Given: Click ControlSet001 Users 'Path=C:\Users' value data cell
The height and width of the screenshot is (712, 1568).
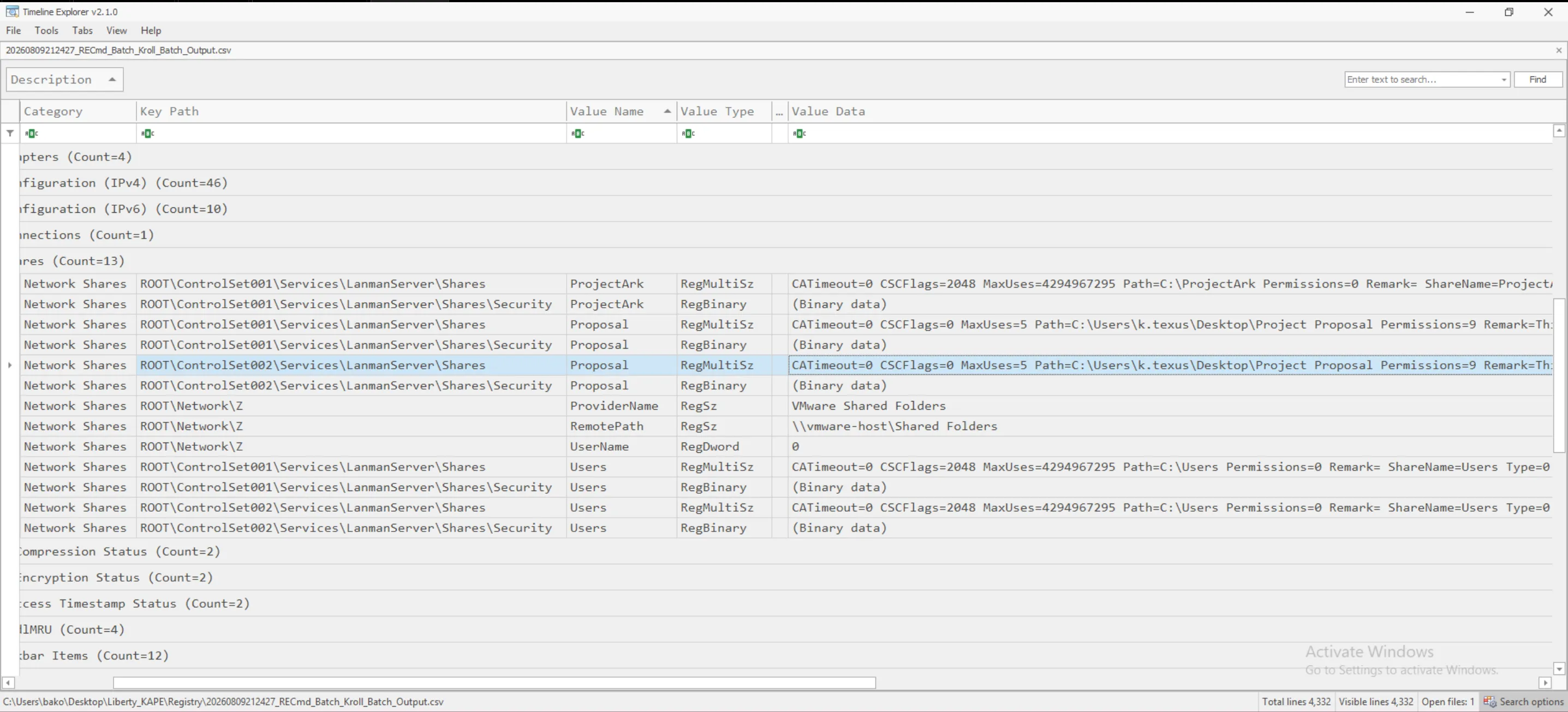Looking at the screenshot, I should 1171,467.
